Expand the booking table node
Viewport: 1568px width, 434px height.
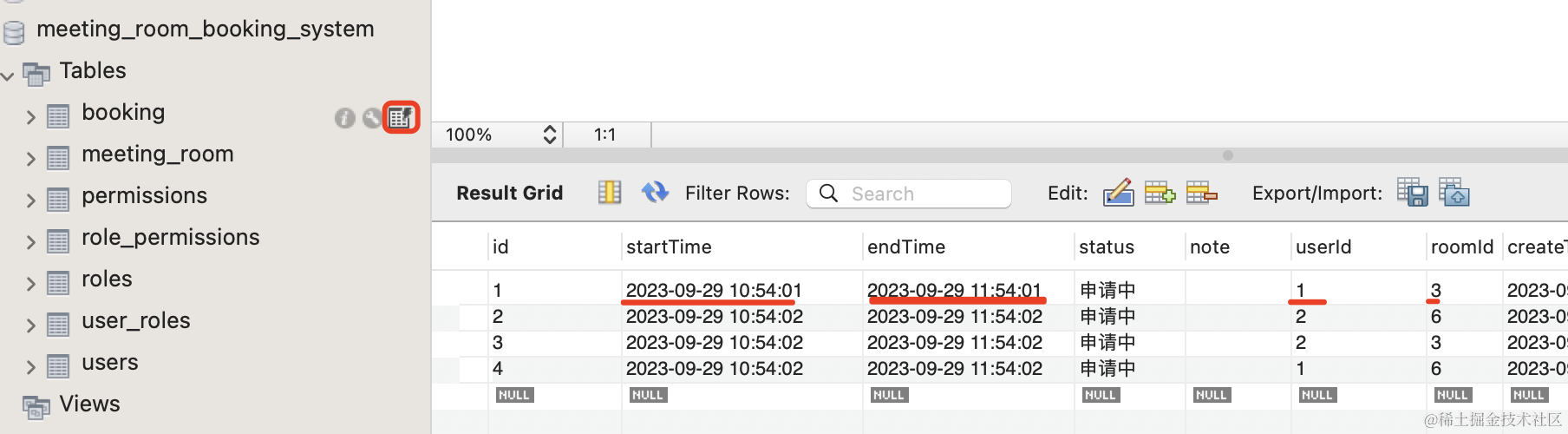[x=30, y=116]
